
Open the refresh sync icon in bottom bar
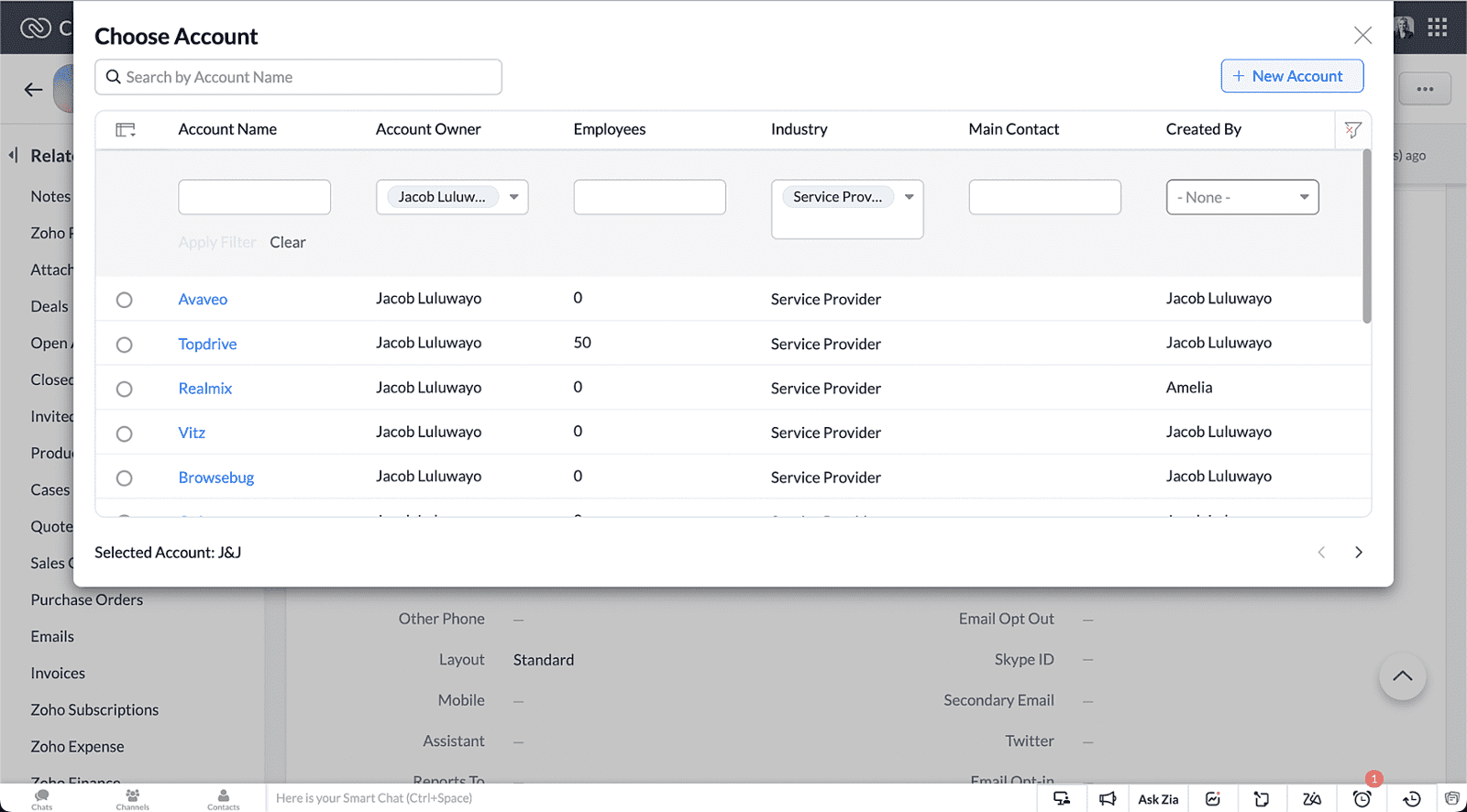(1263, 798)
